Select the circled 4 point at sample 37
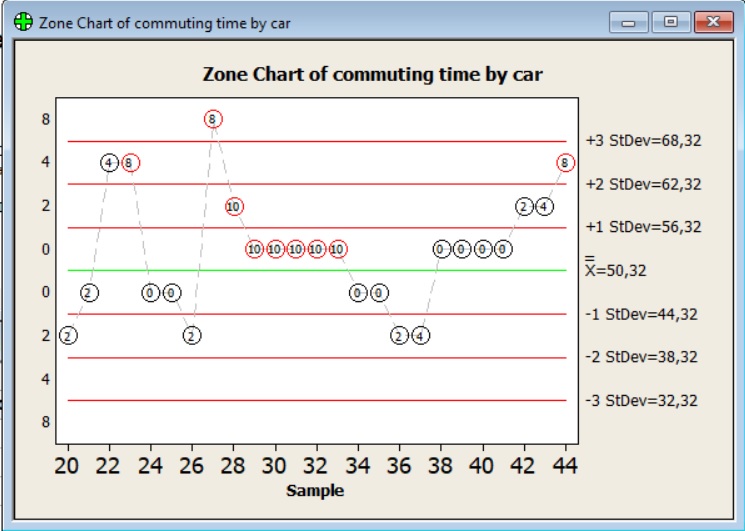745x531 pixels. pyautogui.click(x=420, y=335)
